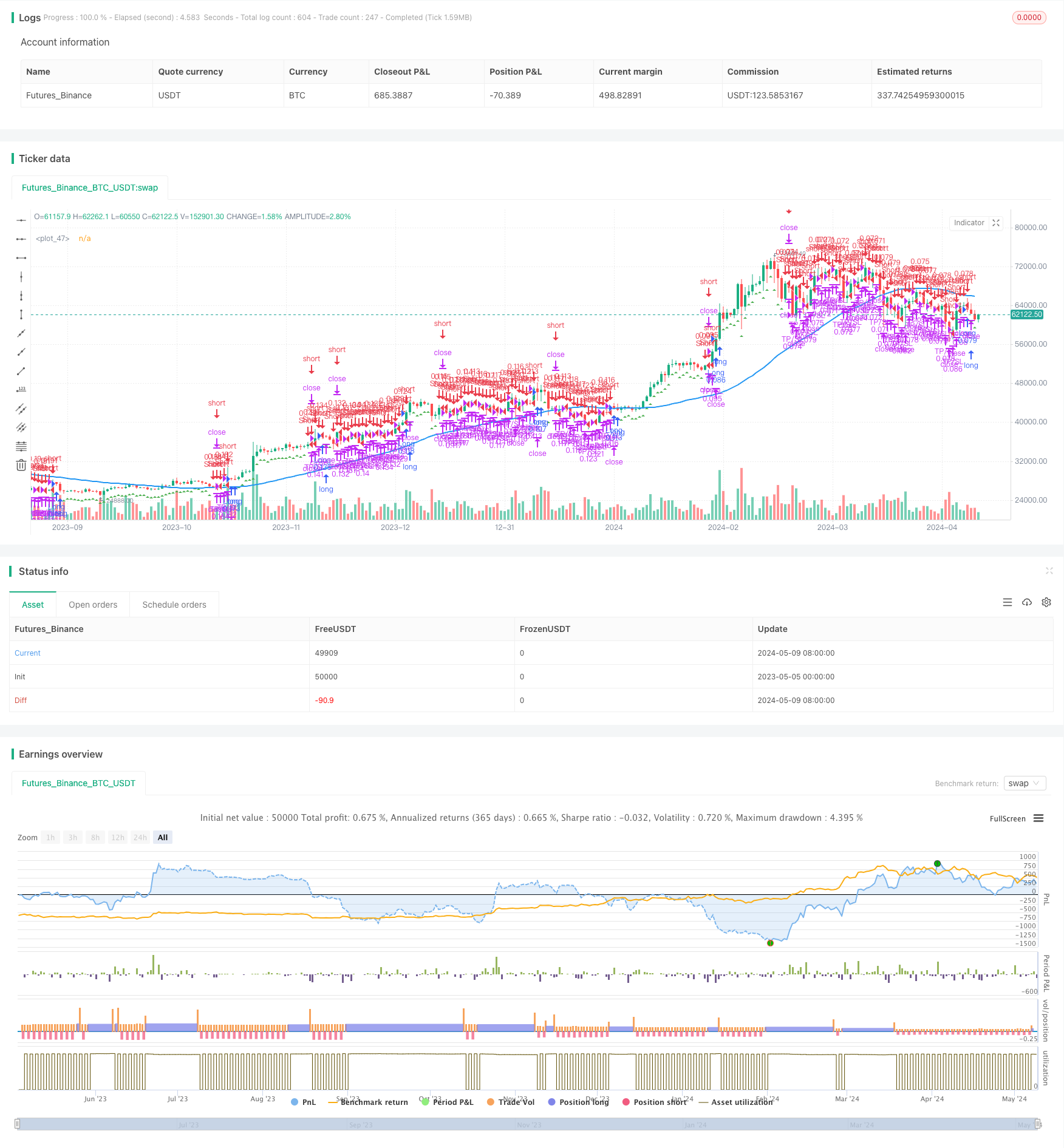Select the horizontal straight line drawing tool

pos(21,220)
